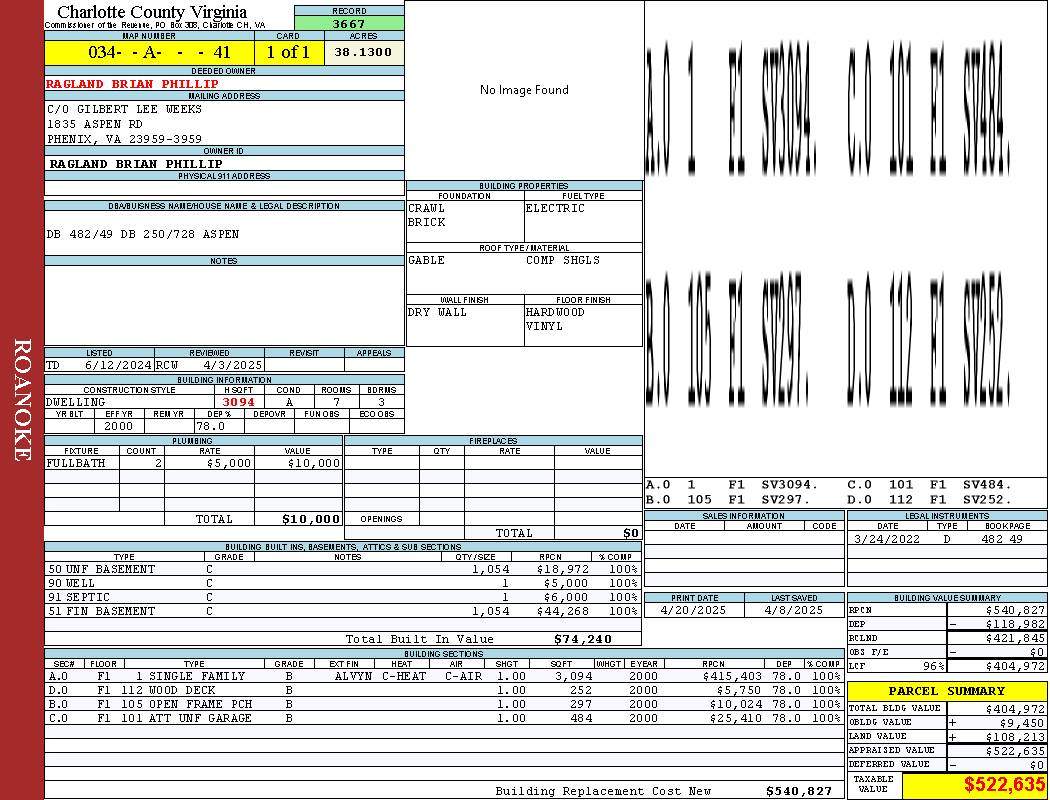Select UNF BASEMENT RPCN $18,972
The image size is (1050, 800).
click(x=562, y=569)
